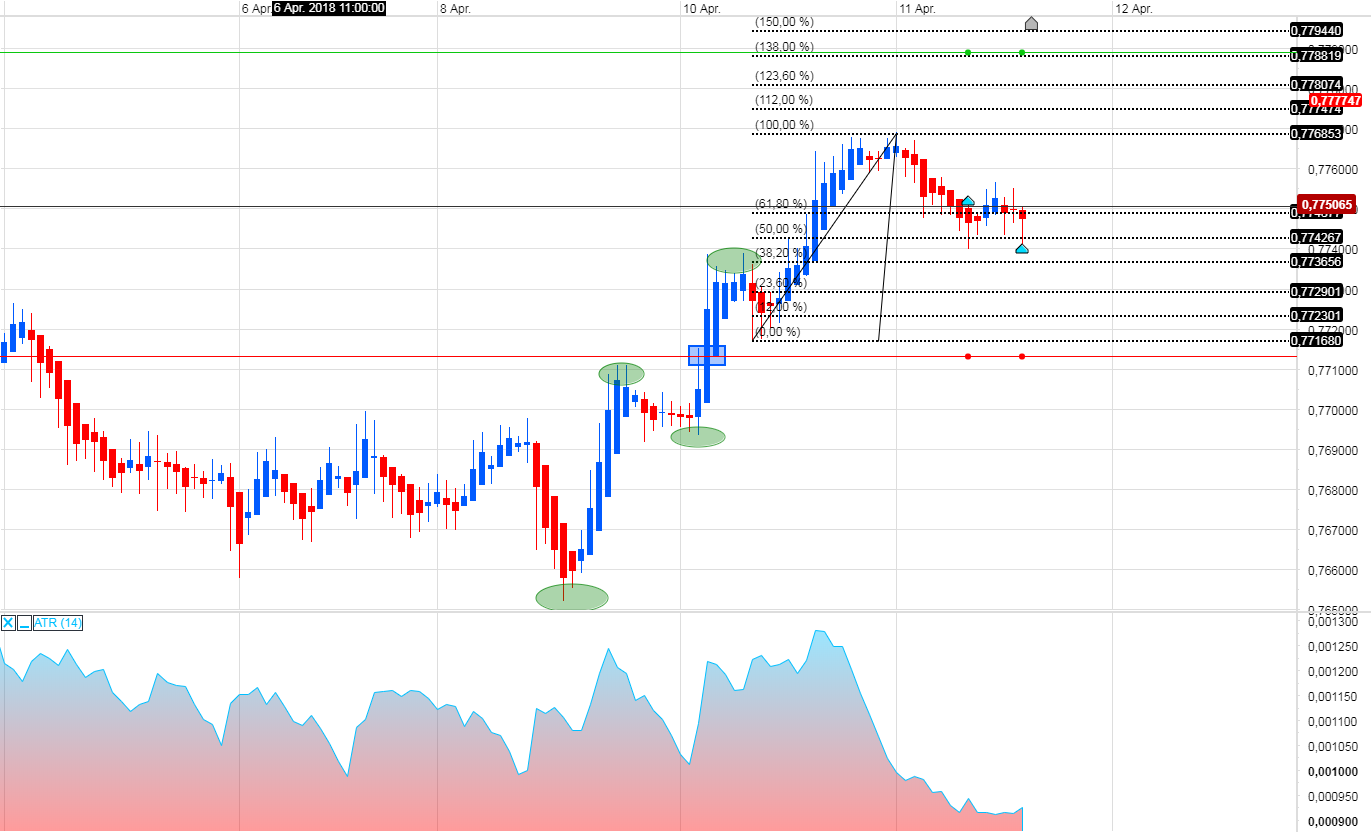Open ATR (14) settings by clicking its label
The image size is (1371, 837).
(55, 623)
